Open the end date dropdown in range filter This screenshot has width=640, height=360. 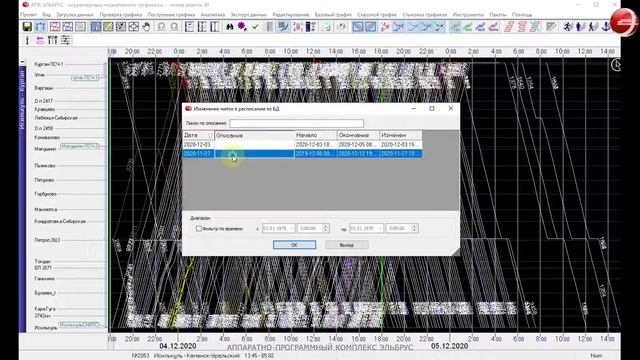(380, 229)
